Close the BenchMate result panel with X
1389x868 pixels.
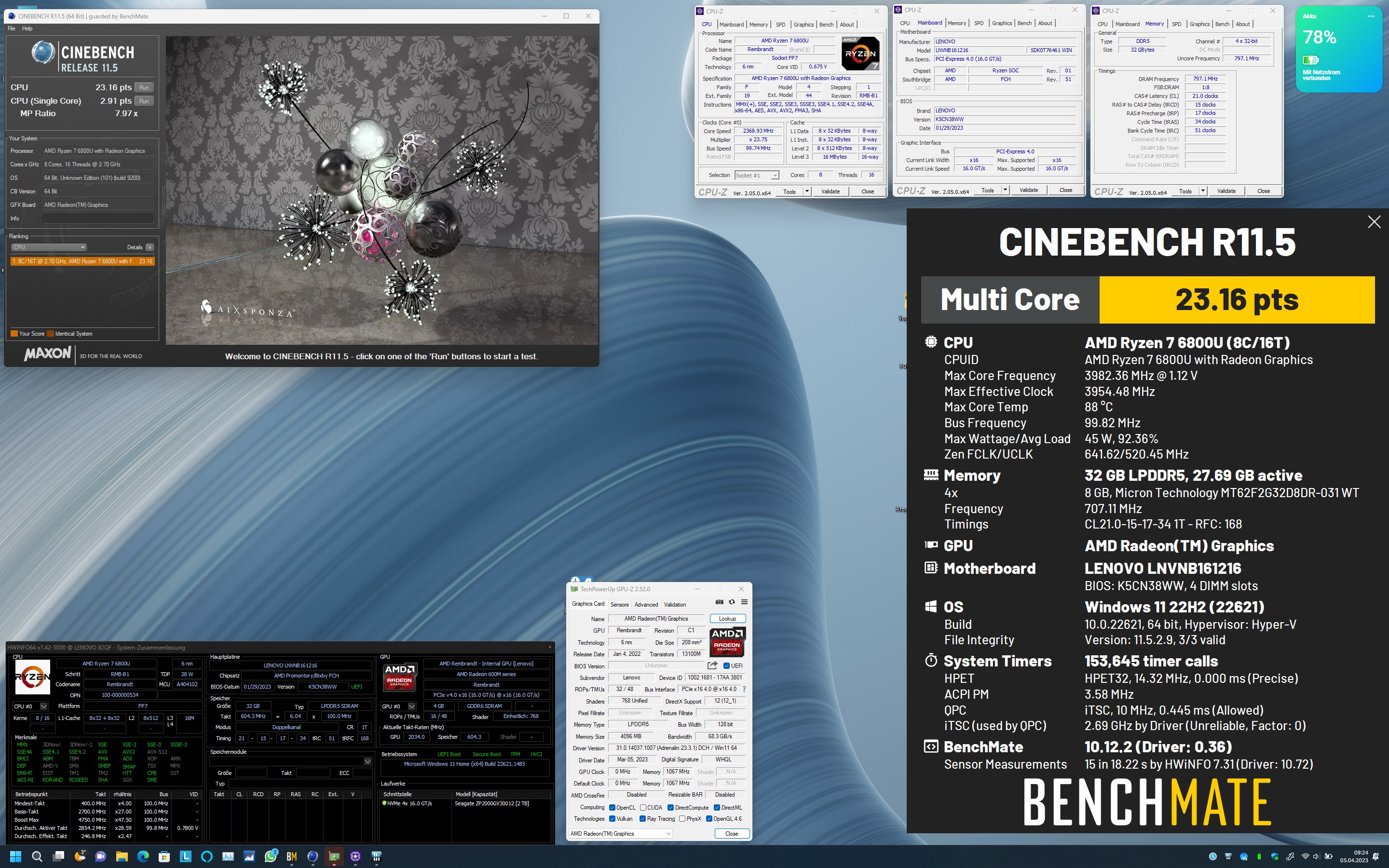(1374, 222)
